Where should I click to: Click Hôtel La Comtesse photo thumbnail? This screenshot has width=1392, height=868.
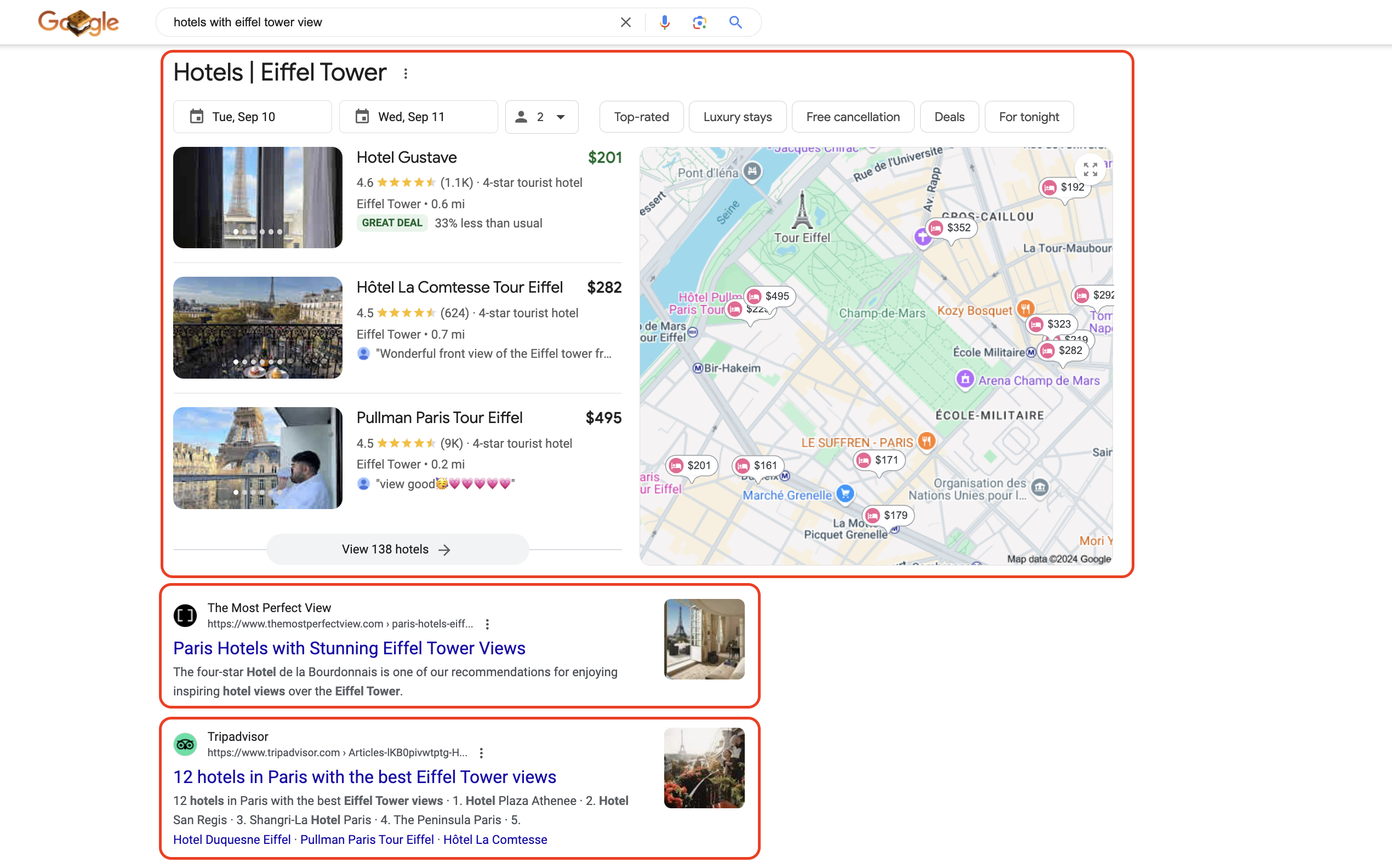258,328
